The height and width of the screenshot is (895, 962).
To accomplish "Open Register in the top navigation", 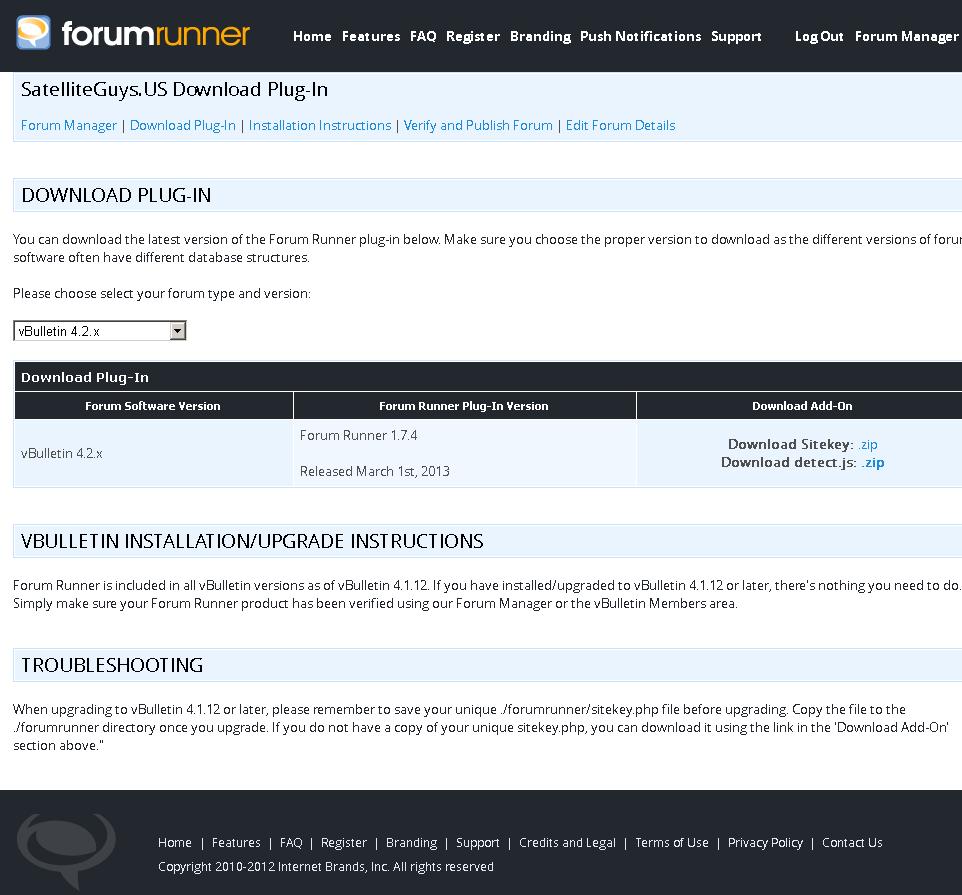I will 473,36.
